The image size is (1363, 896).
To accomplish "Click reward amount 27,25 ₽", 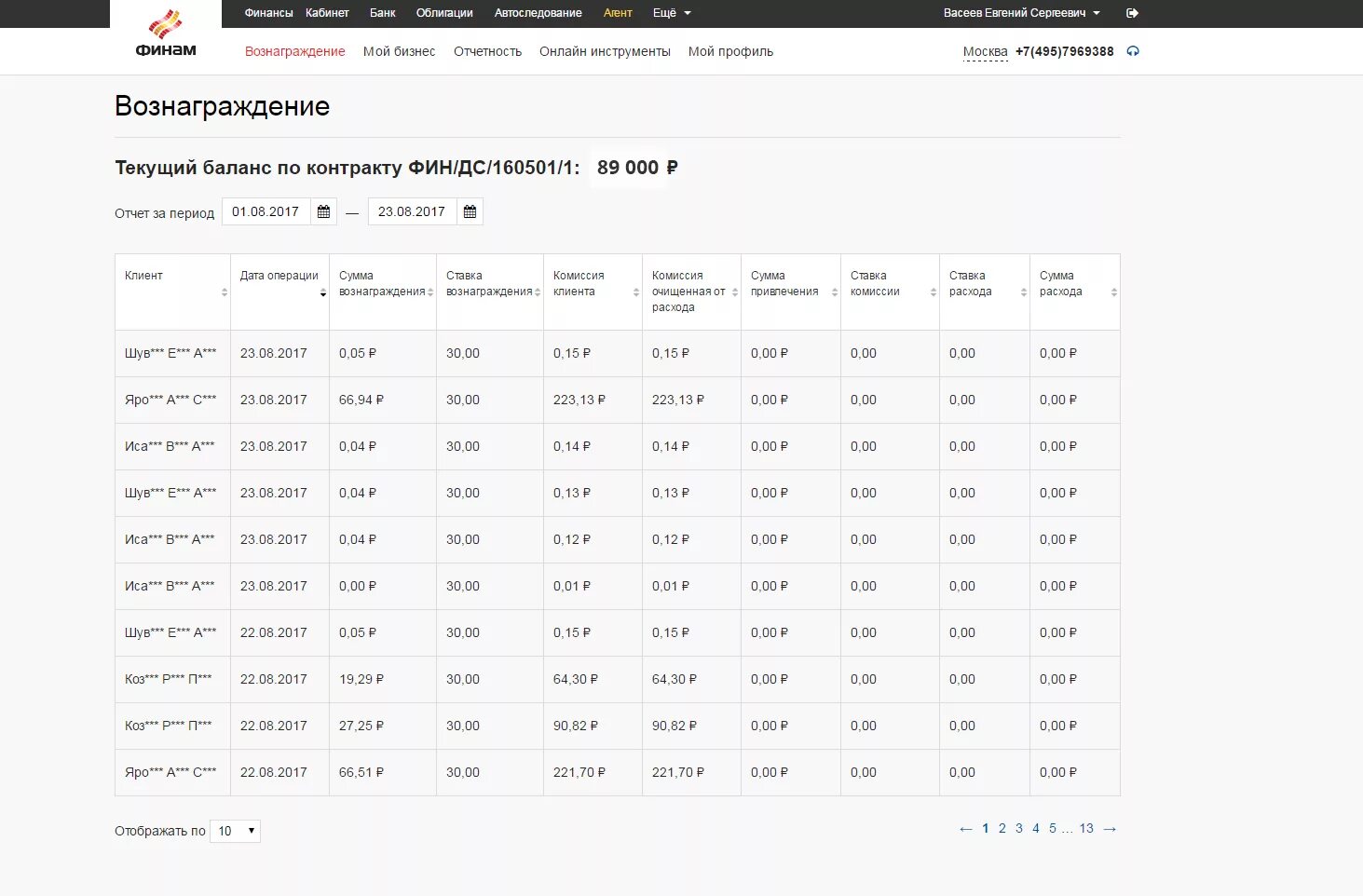I will tap(361, 726).
